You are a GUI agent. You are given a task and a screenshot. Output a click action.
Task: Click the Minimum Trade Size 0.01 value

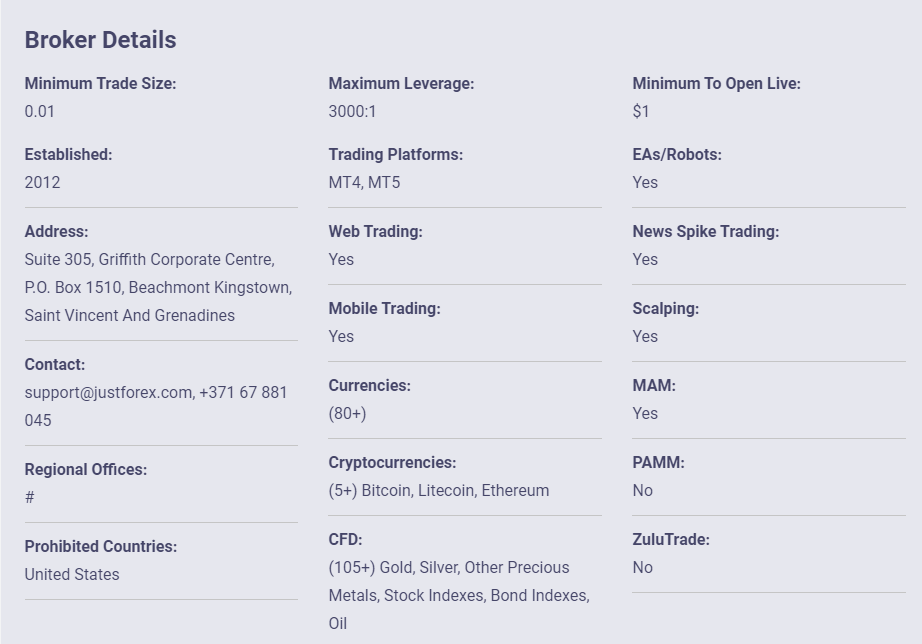click(39, 111)
